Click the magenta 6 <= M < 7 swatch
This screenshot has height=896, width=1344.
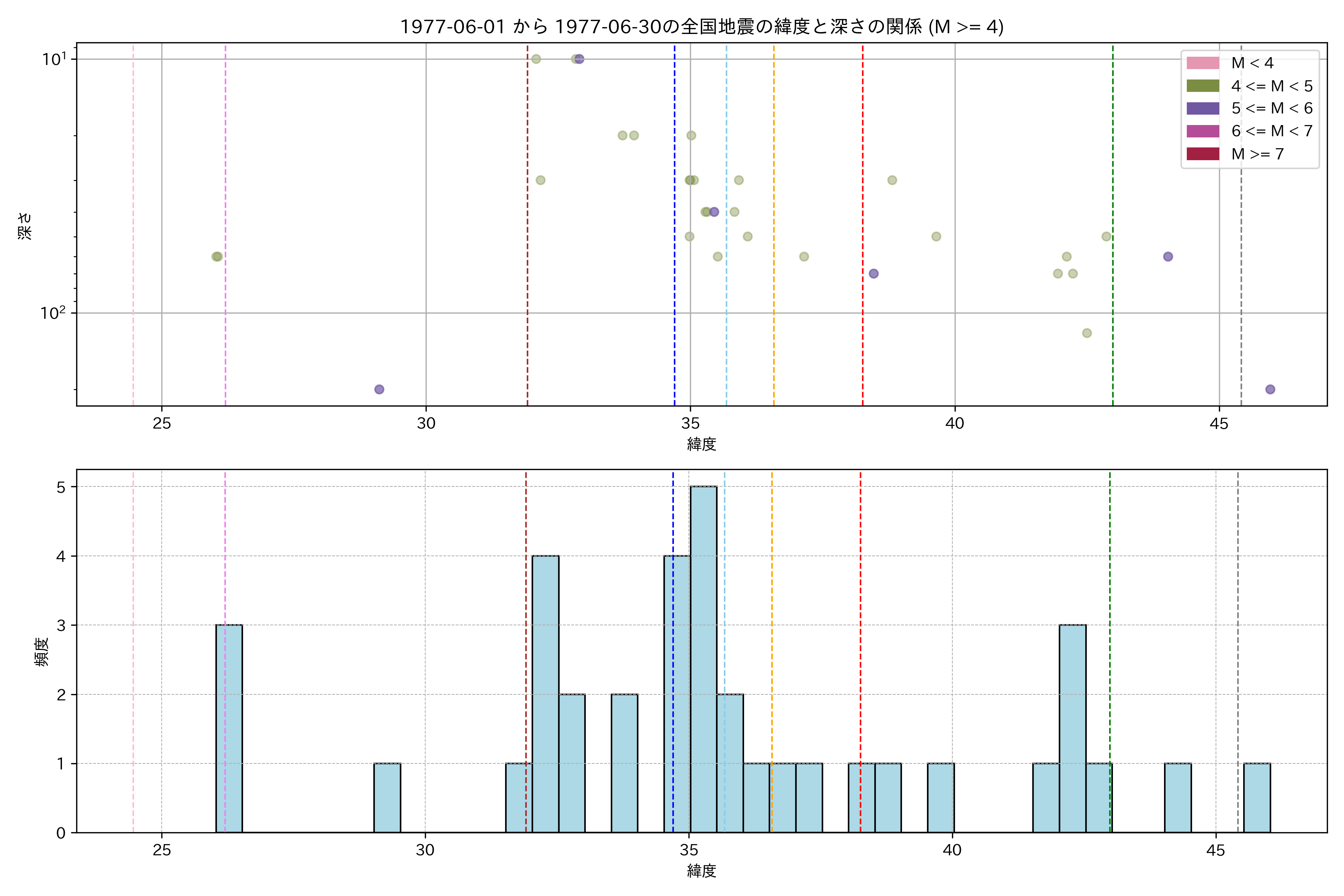(1202, 131)
